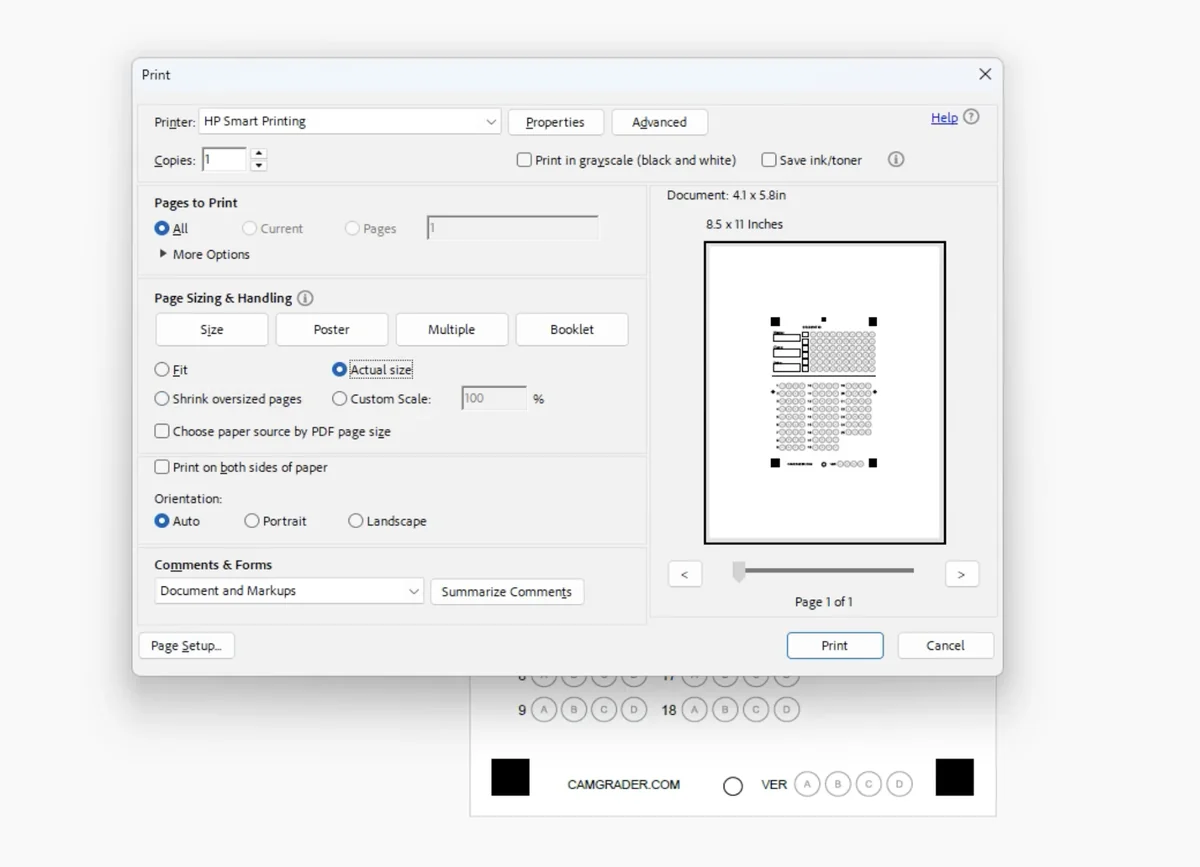Screen dimensions: 1200x867
Task: Click the page preview slider handle
Action: click(x=739, y=571)
